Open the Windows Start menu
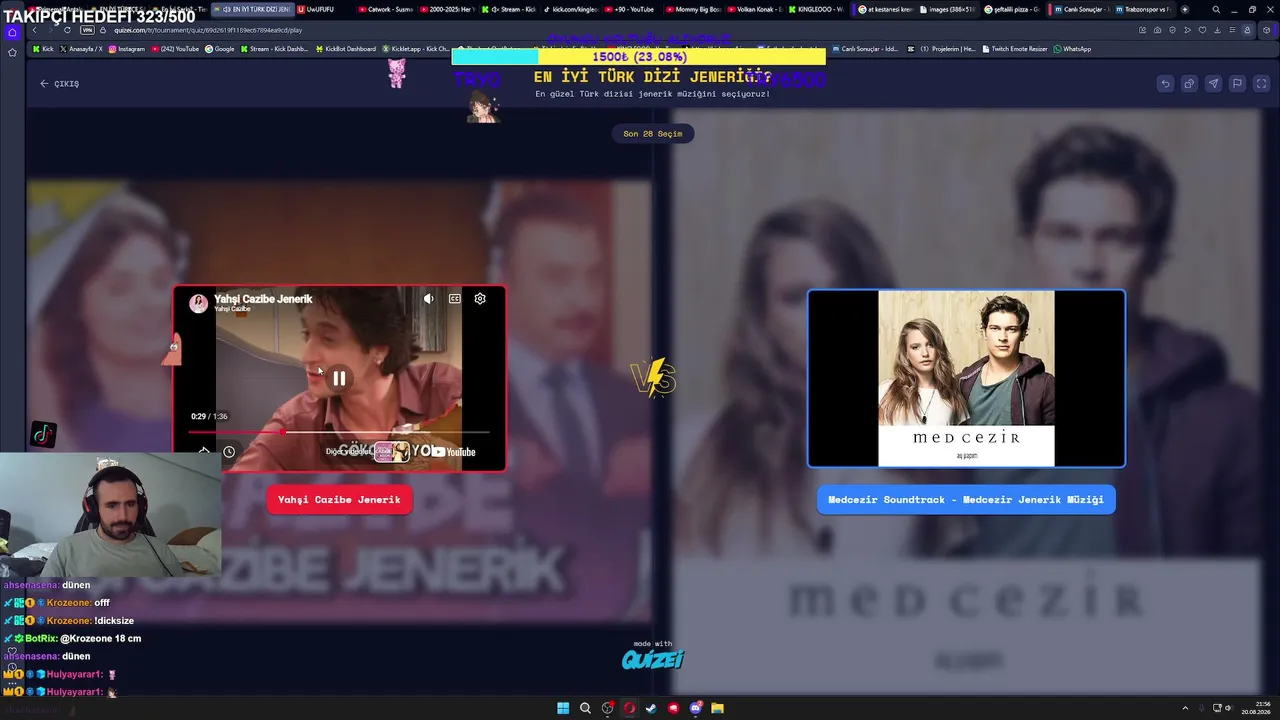This screenshot has height=720, width=1280. tap(563, 708)
